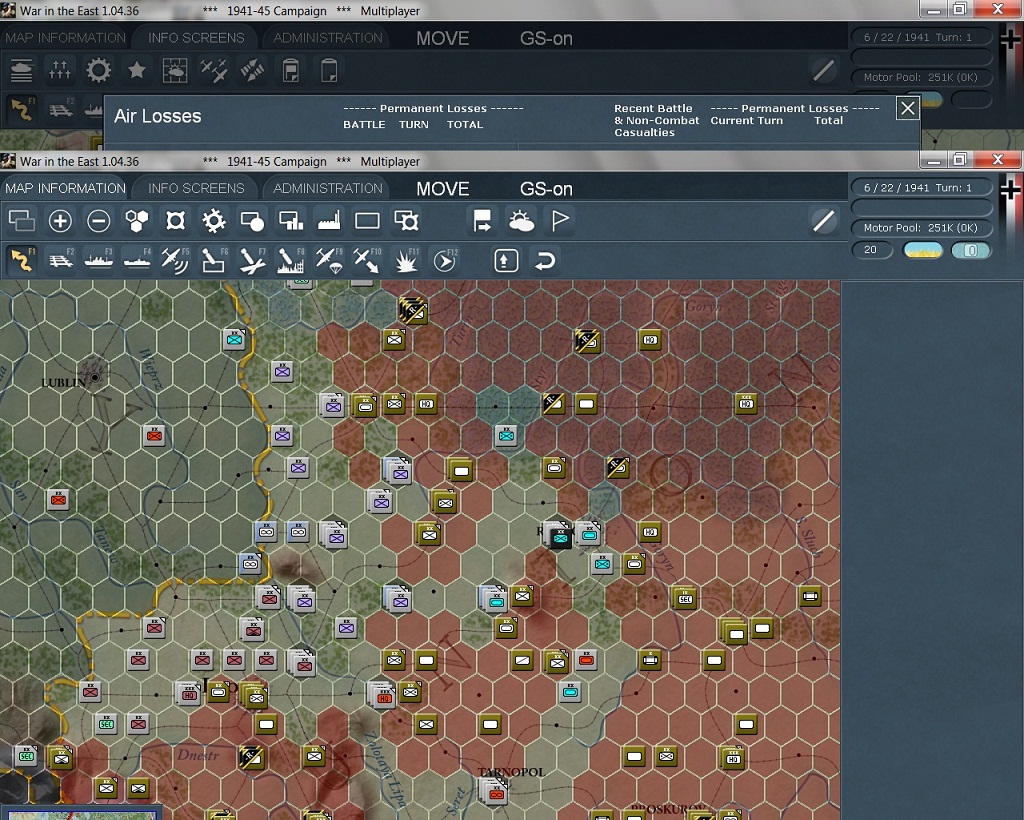Select the XXX HQ counter on the east map edge
The height and width of the screenshot is (820, 1024).
(x=746, y=403)
